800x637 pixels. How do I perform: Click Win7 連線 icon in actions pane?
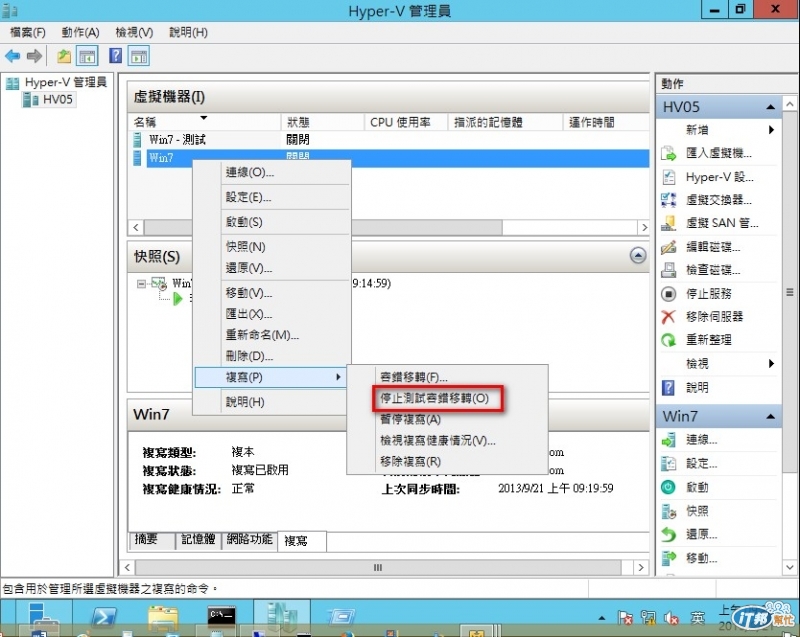(x=668, y=440)
